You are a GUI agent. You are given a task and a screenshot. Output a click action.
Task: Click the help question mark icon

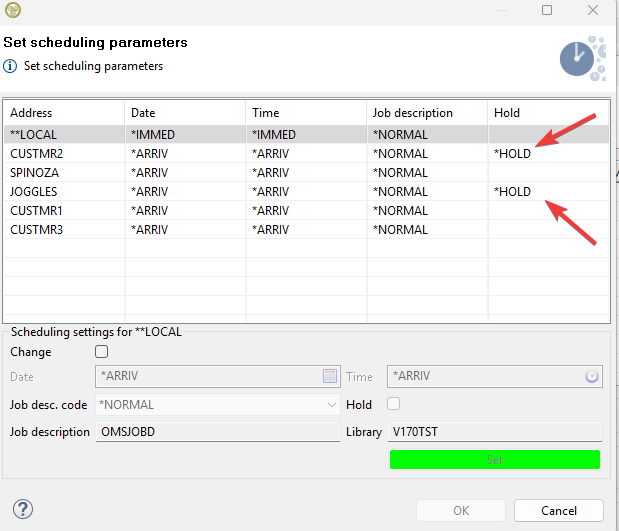[23, 509]
